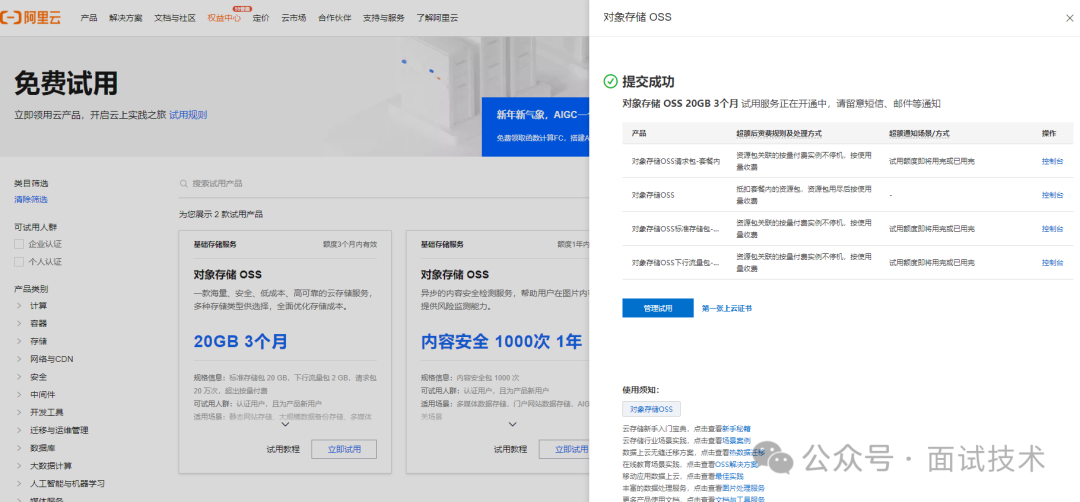This screenshot has width=1080, height=502.
Task: Open 了解阿里云 in the navigation
Action: pos(437,18)
